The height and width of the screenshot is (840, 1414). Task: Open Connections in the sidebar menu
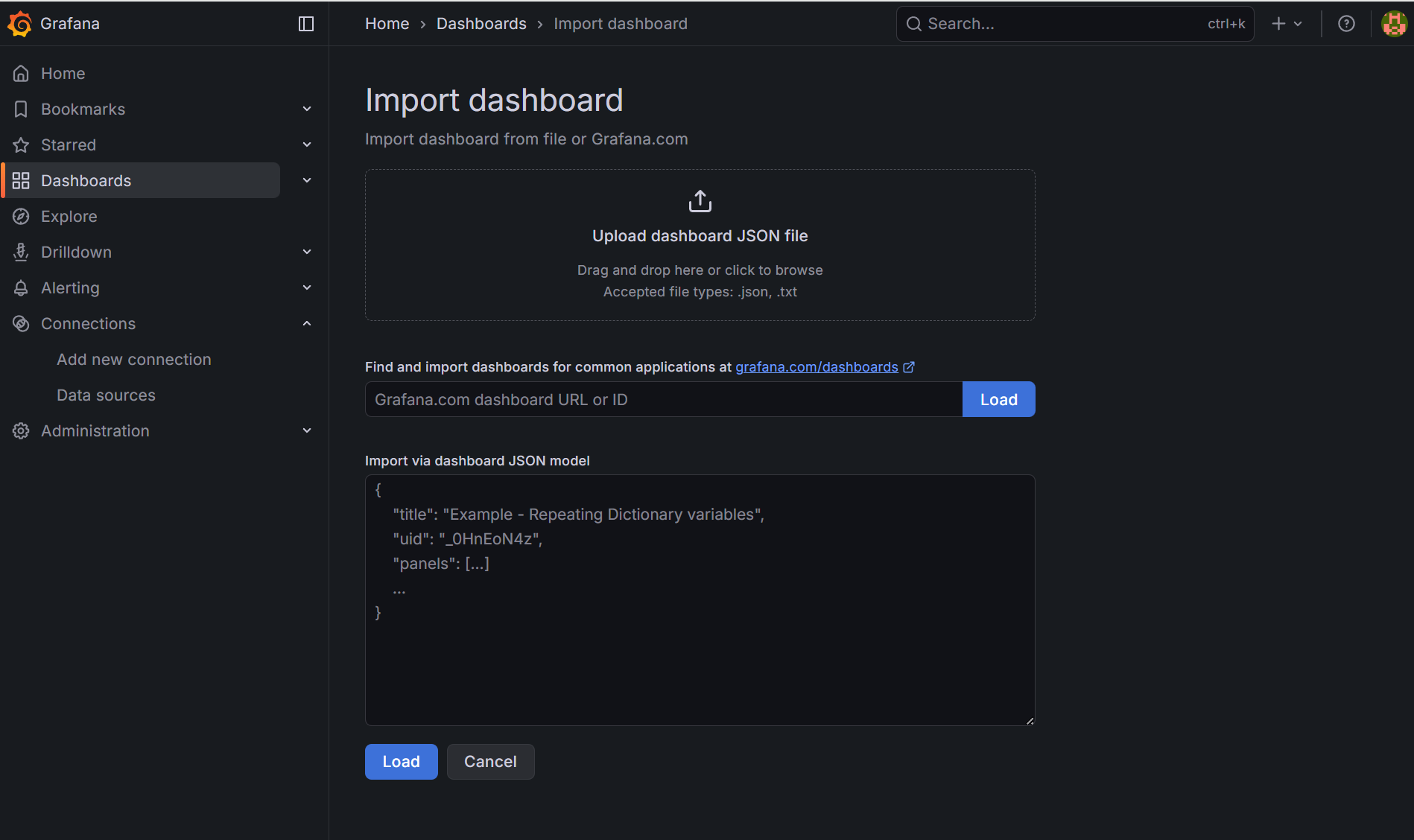88,324
